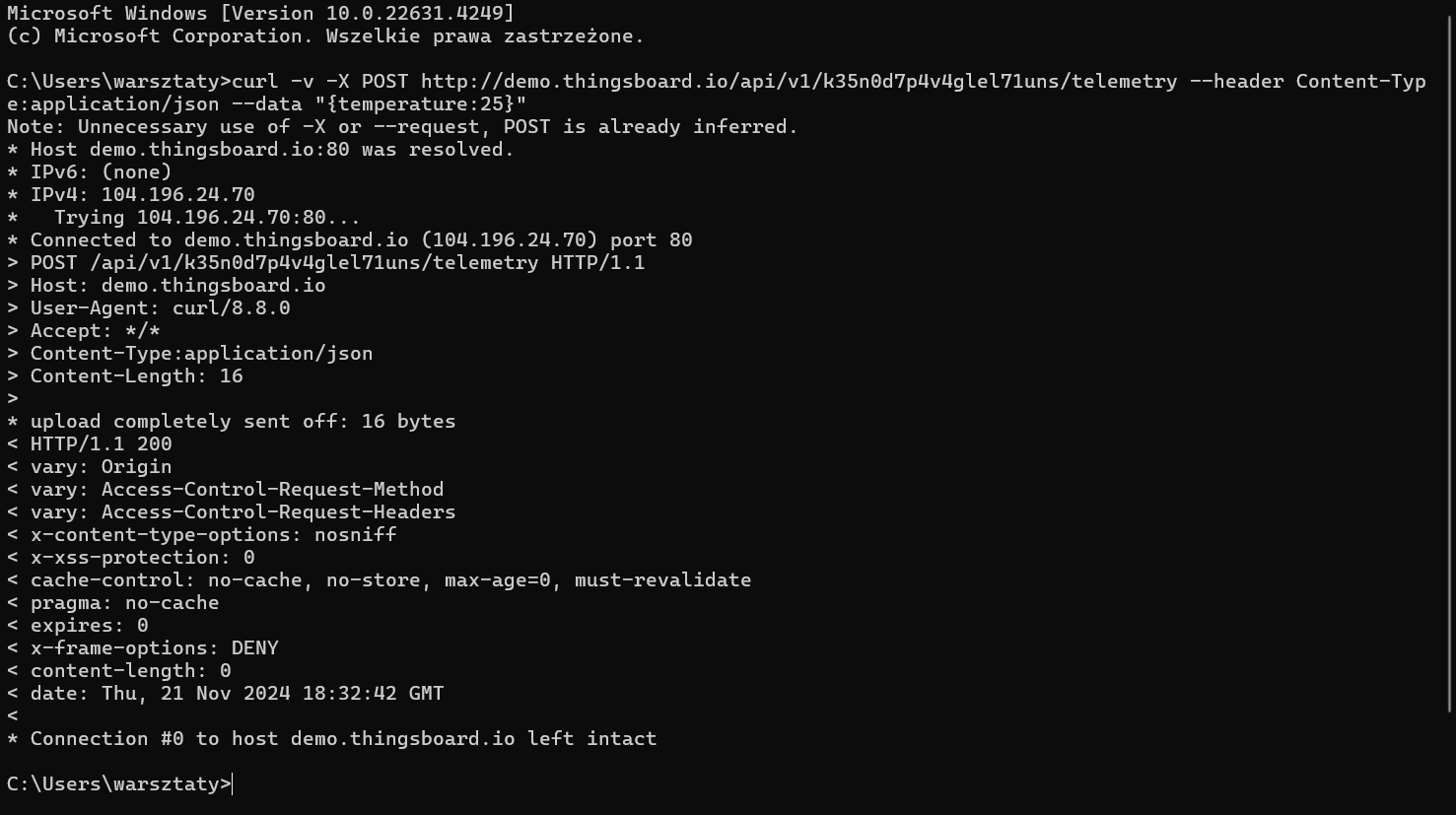Click the date header "Thu, 21 Nov 2024" line

tap(226, 694)
